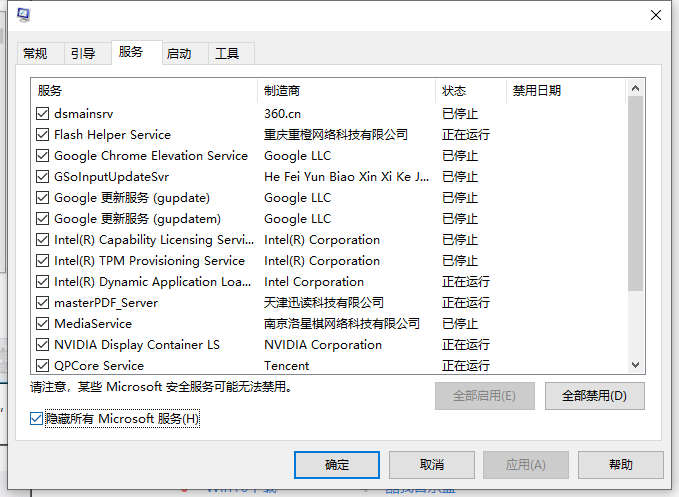Toggle 隐藏所有 Microsoft 服务 checkbox
The image size is (679, 497).
[36, 419]
